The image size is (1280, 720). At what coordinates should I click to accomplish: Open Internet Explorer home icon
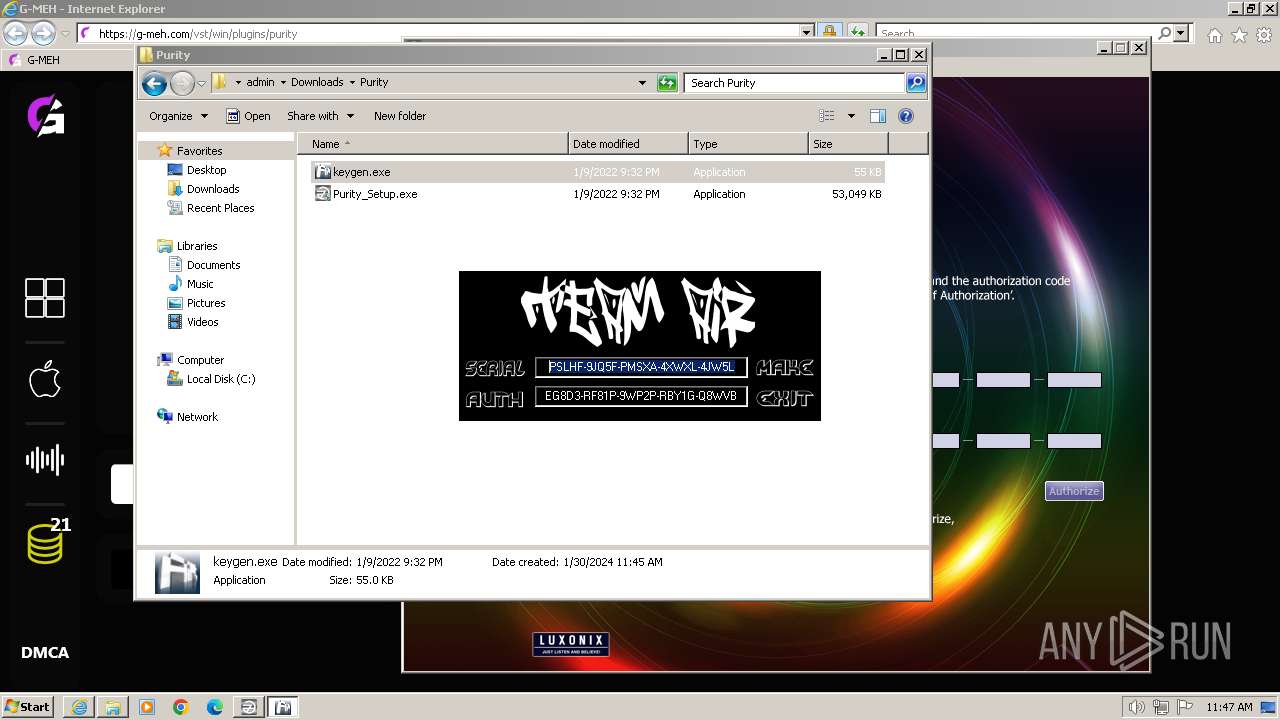point(1214,35)
